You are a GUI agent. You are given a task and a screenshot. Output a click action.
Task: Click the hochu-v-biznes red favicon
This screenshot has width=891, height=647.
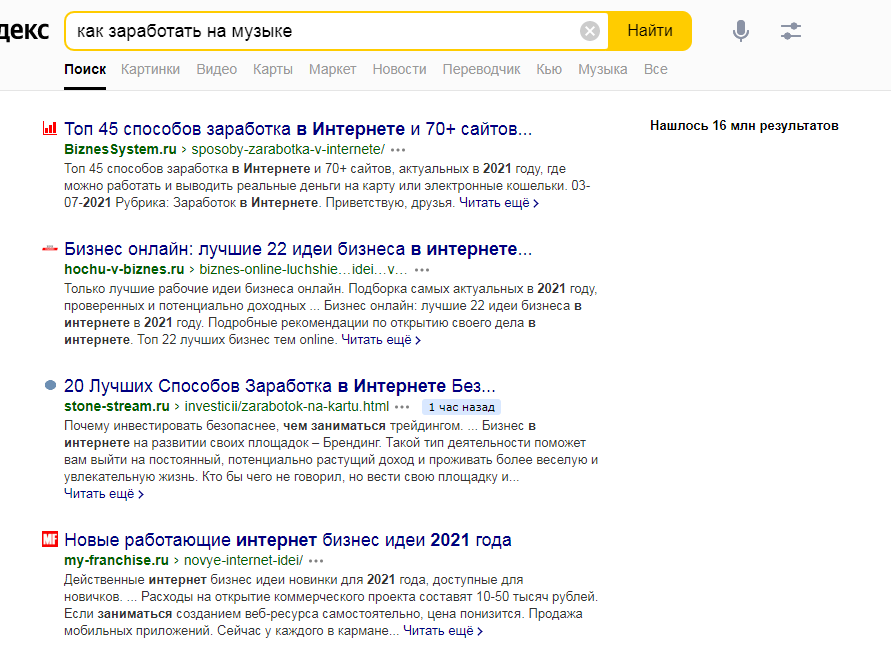click(x=50, y=248)
